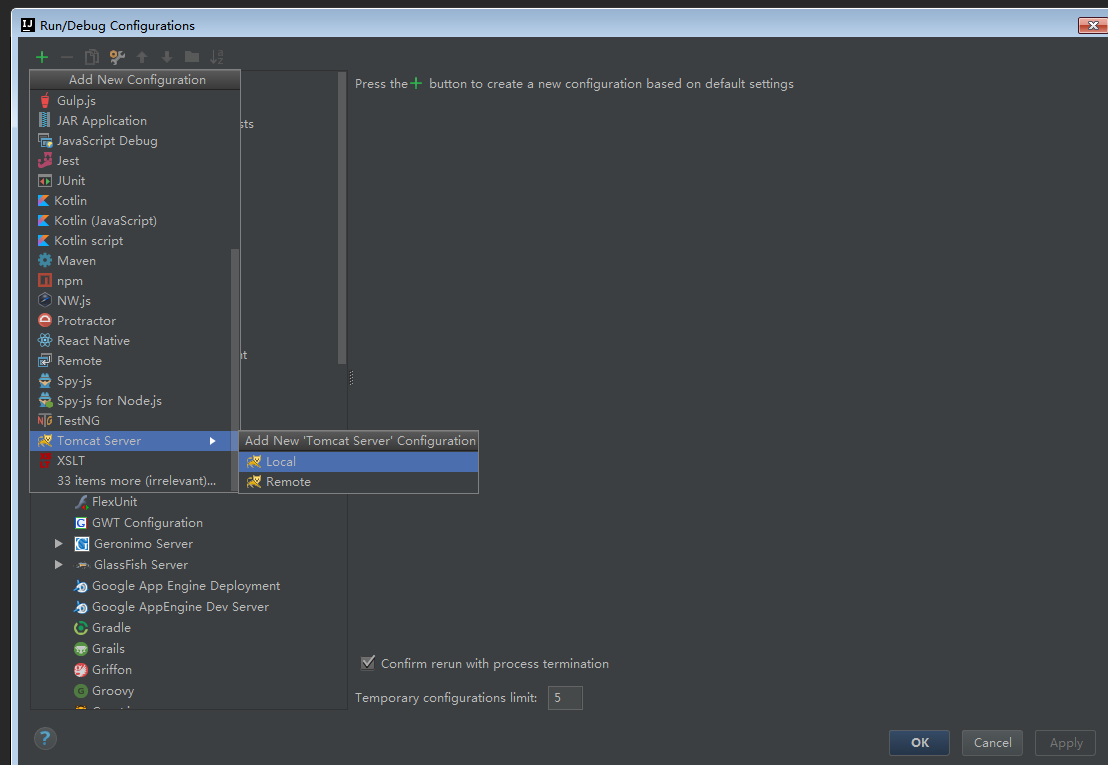1108x765 pixels.
Task: Click Temporary configurations limit field
Action: click(565, 698)
